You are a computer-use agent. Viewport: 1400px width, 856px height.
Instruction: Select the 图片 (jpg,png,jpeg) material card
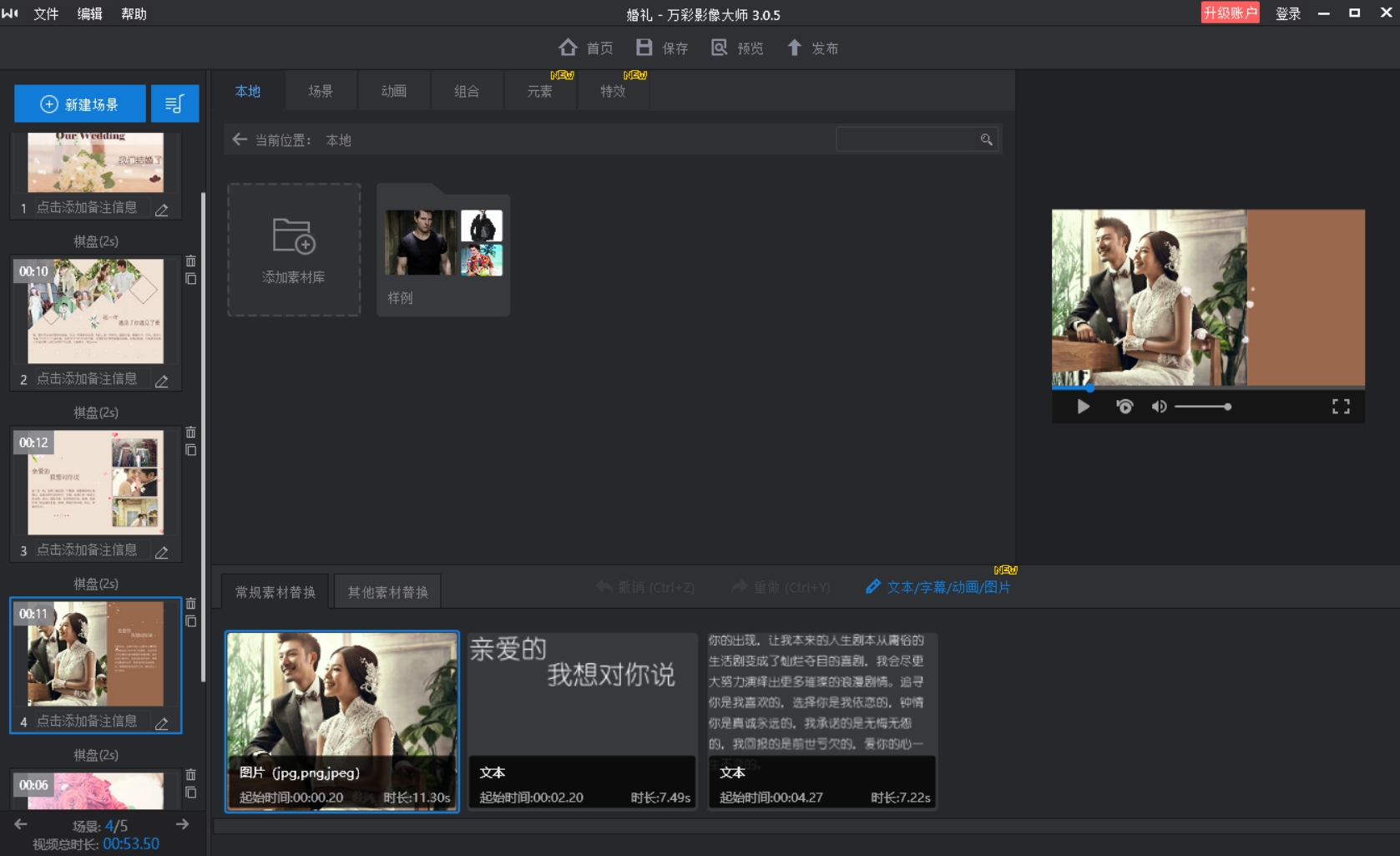point(342,721)
